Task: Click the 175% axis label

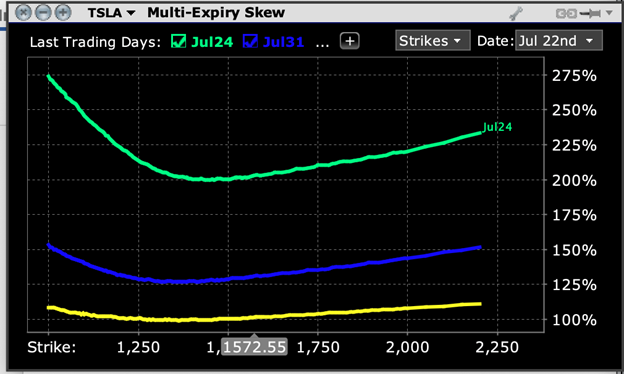Action: [x=574, y=216]
